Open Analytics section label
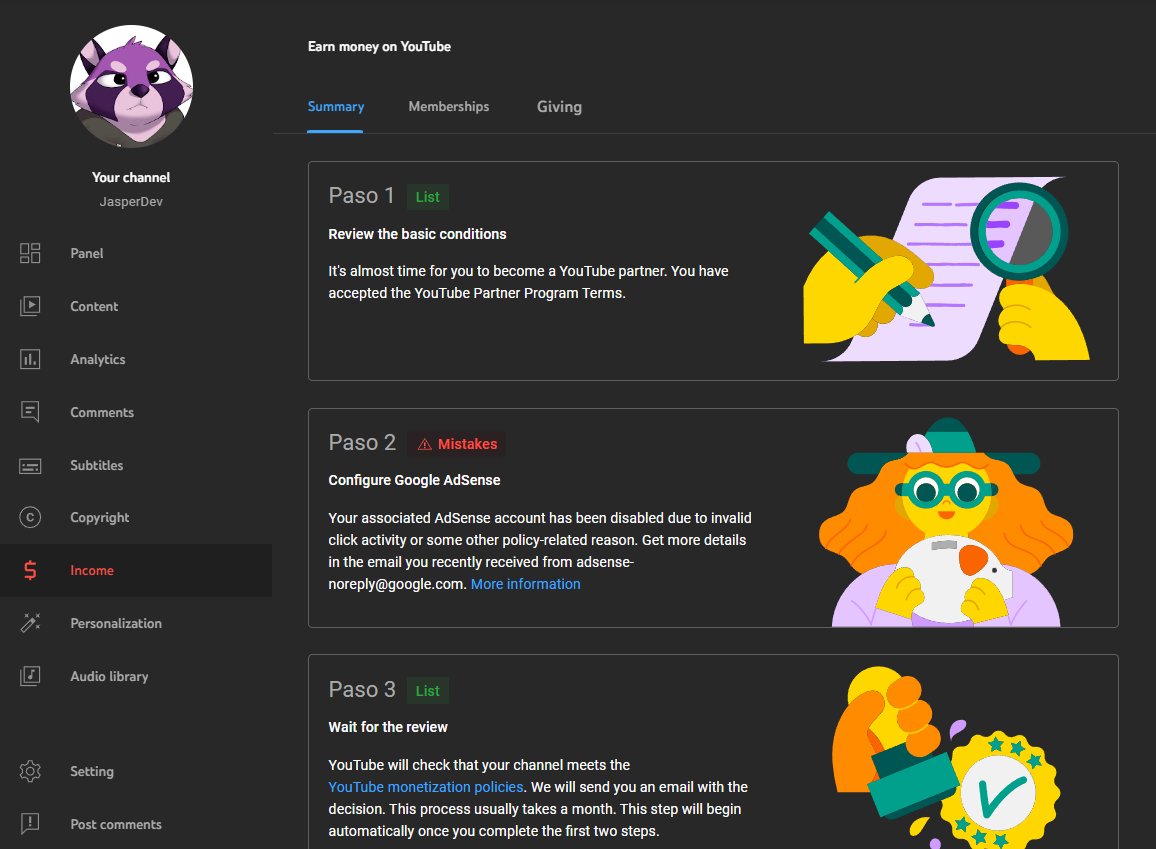This screenshot has width=1156, height=849. point(98,360)
